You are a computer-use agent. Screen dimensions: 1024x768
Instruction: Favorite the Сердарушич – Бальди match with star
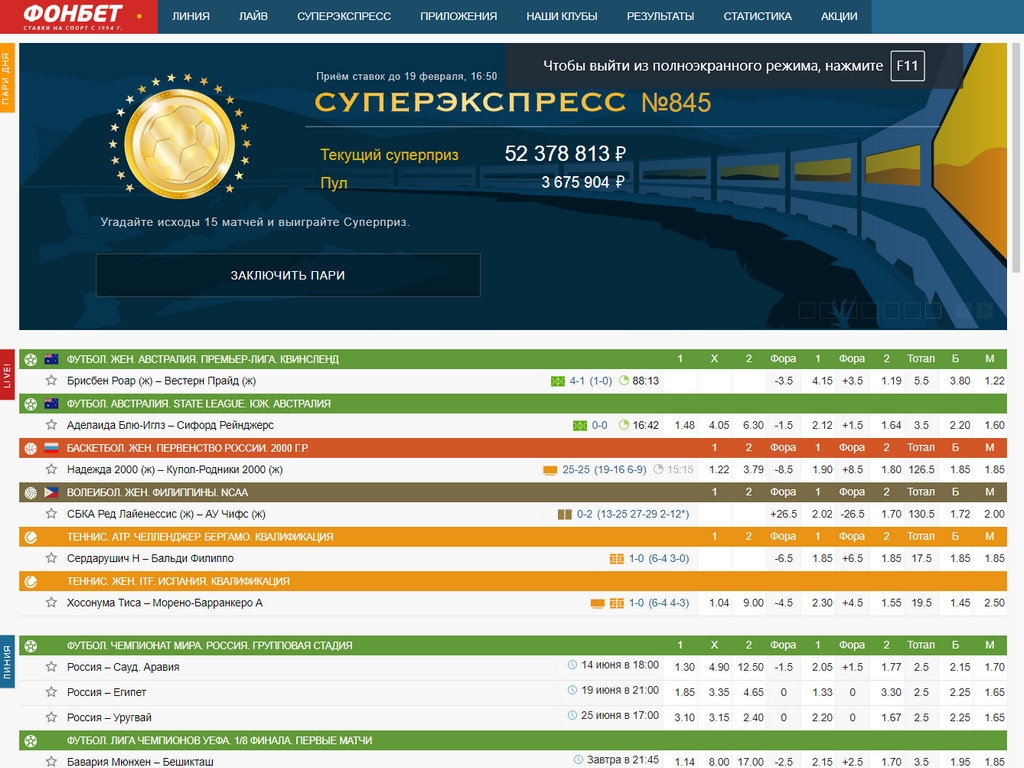coord(51,558)
